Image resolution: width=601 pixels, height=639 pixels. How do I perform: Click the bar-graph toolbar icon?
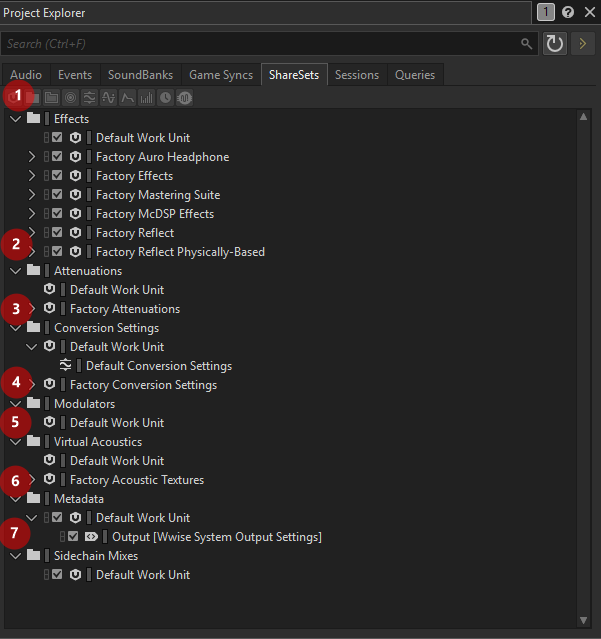(146, 98)
